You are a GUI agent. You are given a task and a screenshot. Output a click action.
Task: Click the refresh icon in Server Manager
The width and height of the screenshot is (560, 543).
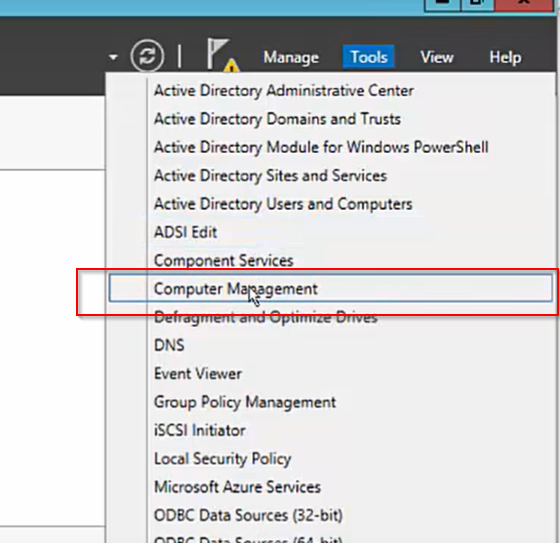[x=147, y=56]
